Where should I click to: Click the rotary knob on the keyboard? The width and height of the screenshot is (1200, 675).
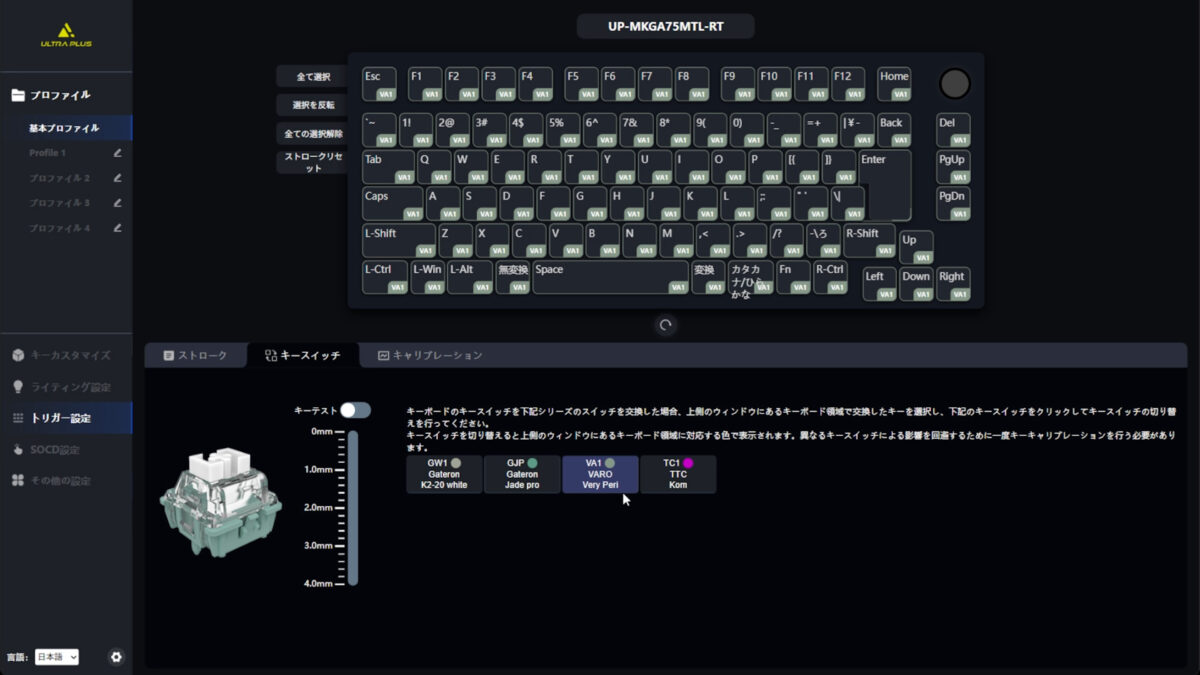pyautogui.click(x=954, y=84)
